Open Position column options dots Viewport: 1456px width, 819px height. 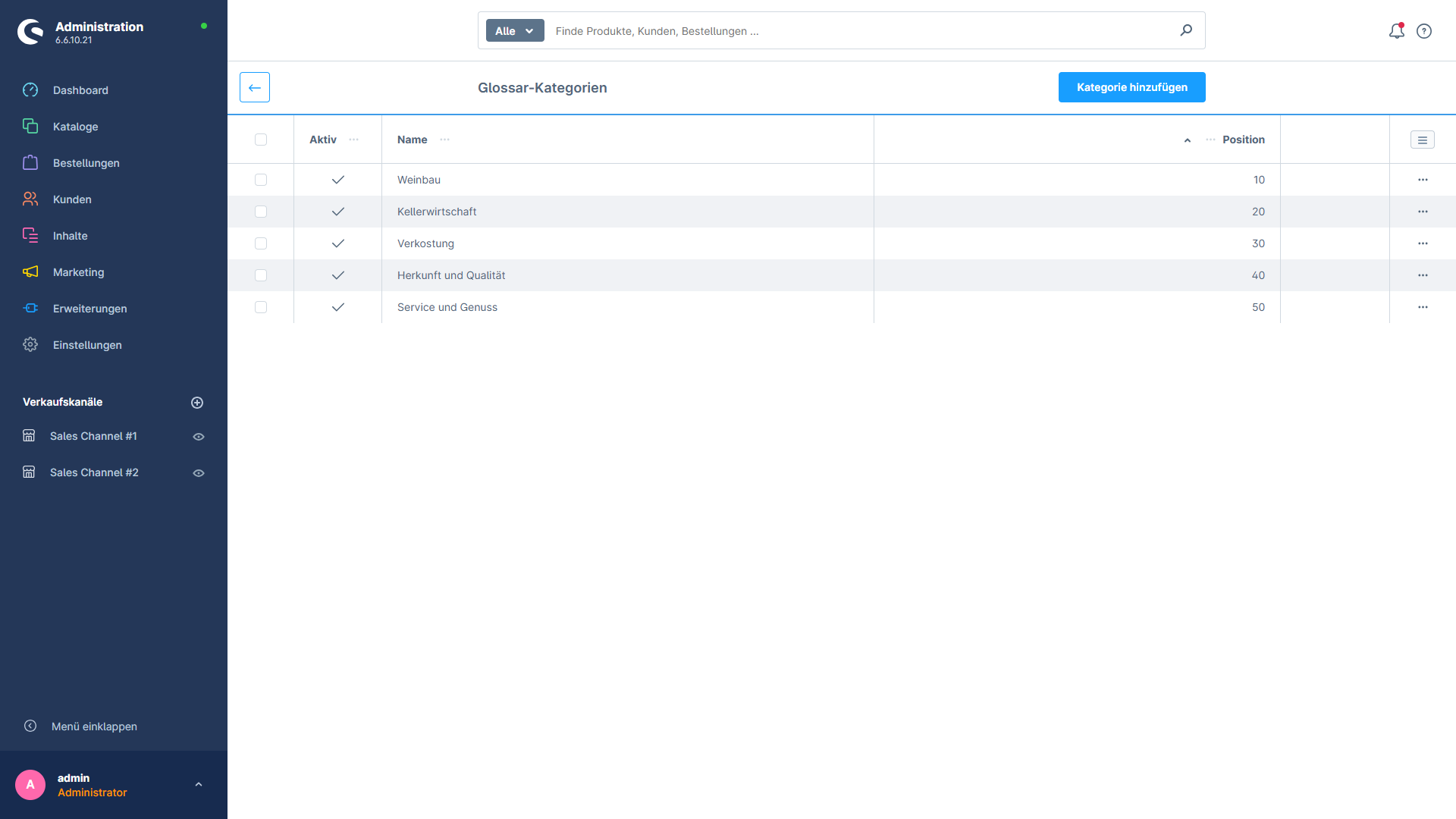1210,140
